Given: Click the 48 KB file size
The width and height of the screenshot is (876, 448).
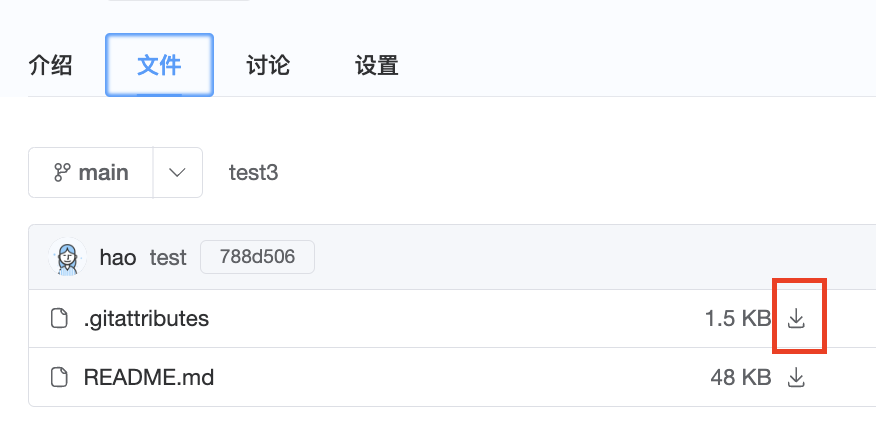Looking at the screenshot, I should [x=741, y=377].
